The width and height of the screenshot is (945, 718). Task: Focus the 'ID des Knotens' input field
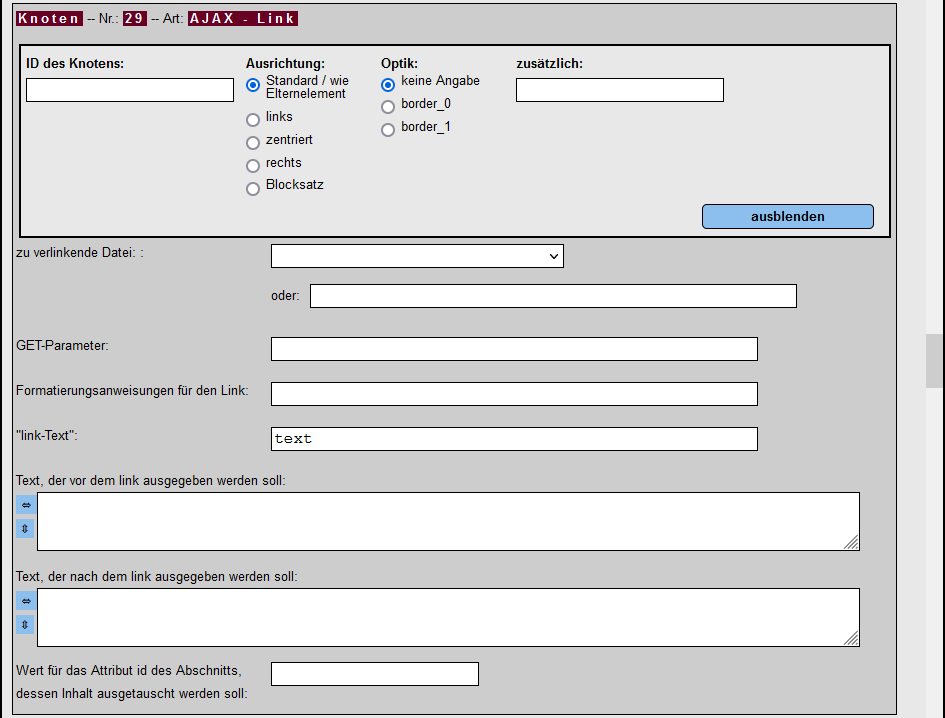(130, 90)
